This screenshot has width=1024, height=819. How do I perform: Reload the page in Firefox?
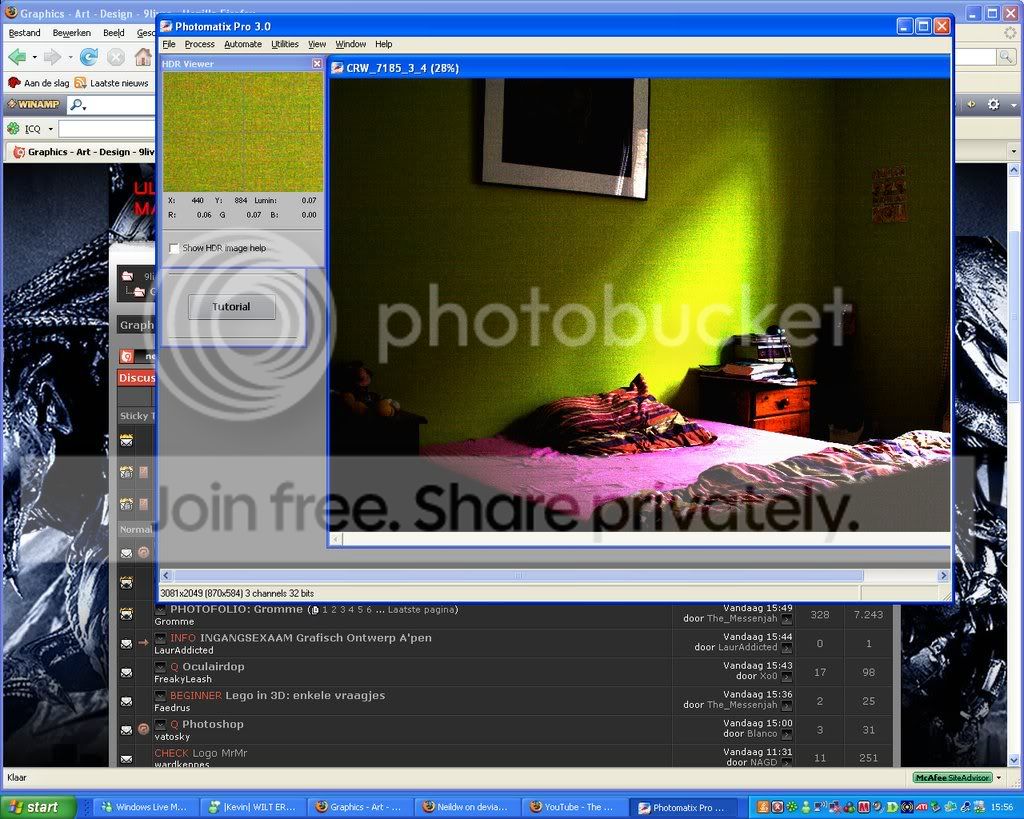click(x=89, y=57)
